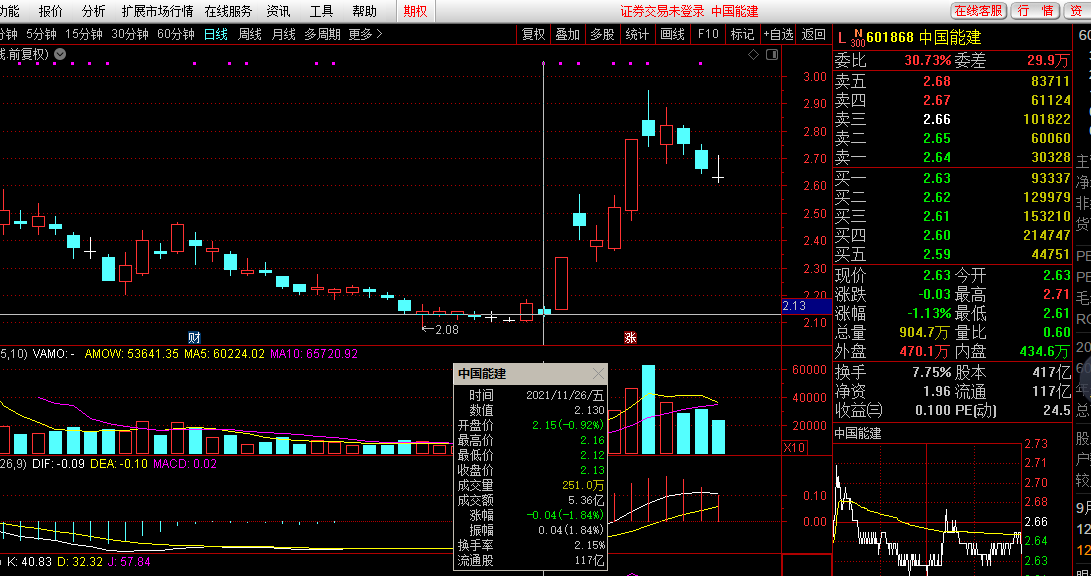1091x576 pixels.
Task: Open the F10 company info
Action: pyautogui.click(x=708, y=34)
